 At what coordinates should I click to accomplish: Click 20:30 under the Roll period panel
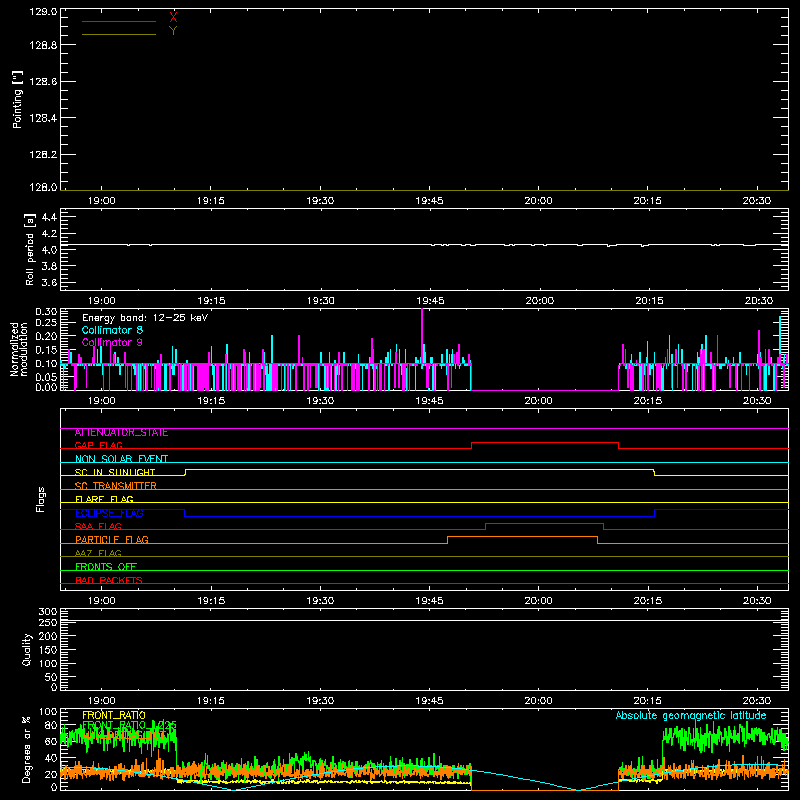(758, 301)
